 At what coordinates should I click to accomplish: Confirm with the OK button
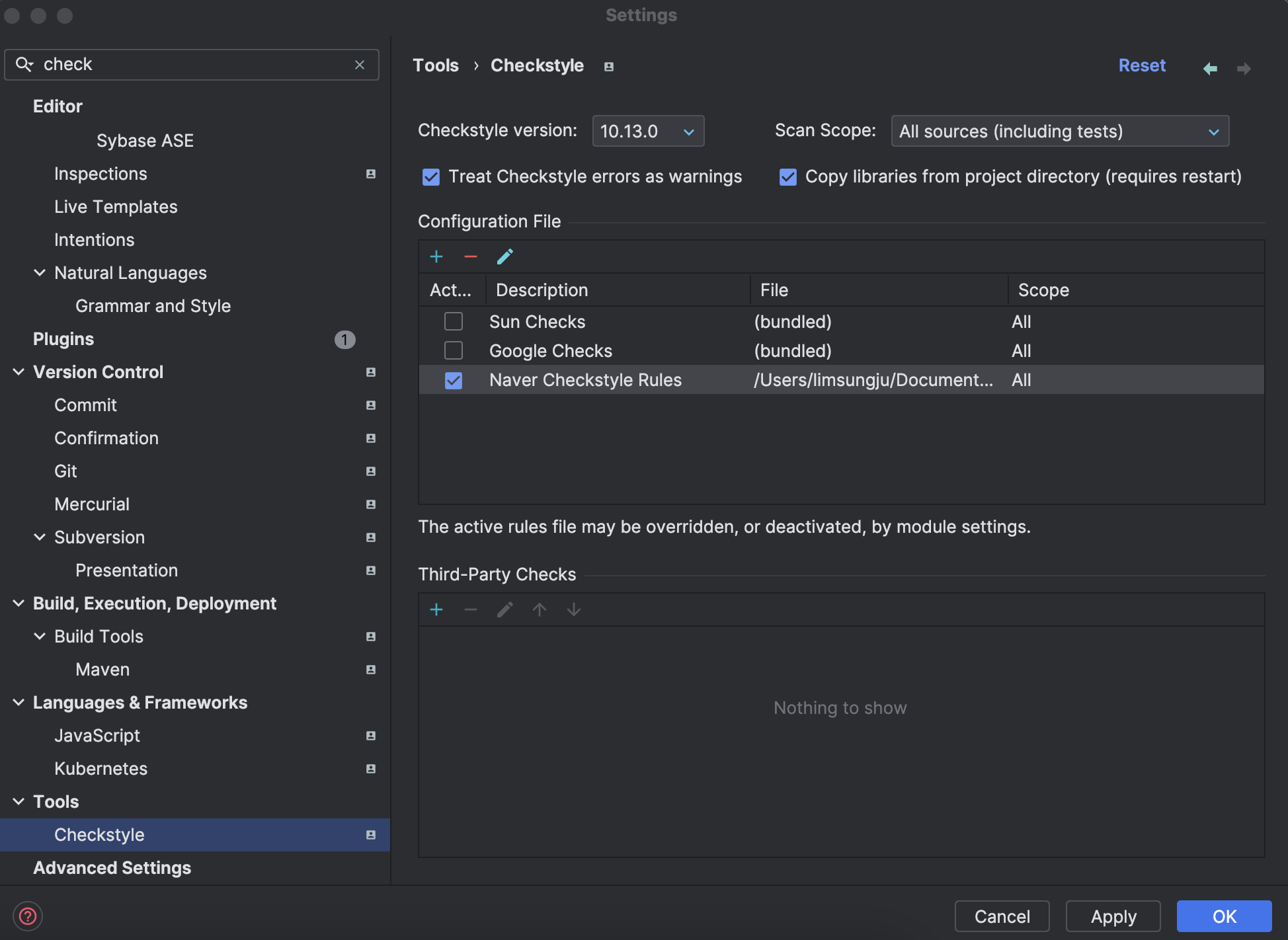(1224, 916)
